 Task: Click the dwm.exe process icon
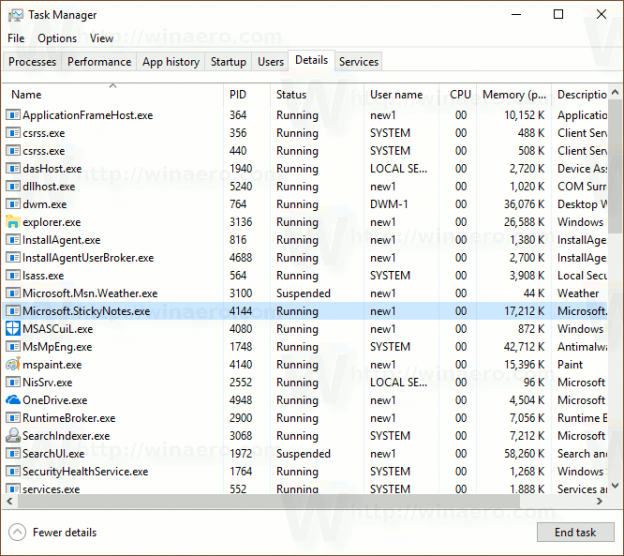pos(13,204)
